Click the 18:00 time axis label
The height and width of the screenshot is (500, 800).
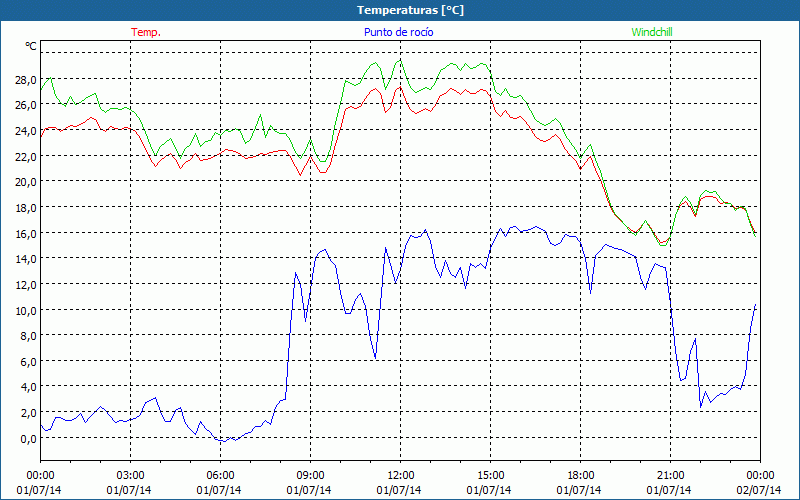click(580, 476)
